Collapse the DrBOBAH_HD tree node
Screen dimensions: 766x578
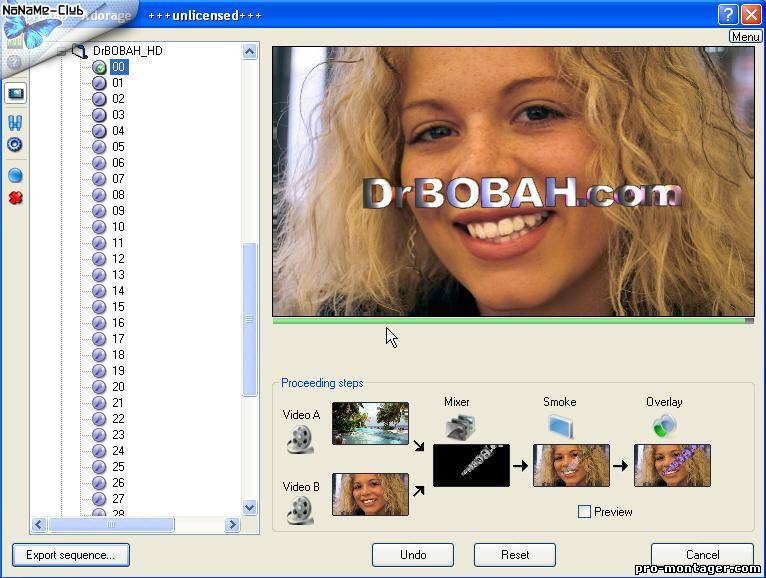pos(62,51)
